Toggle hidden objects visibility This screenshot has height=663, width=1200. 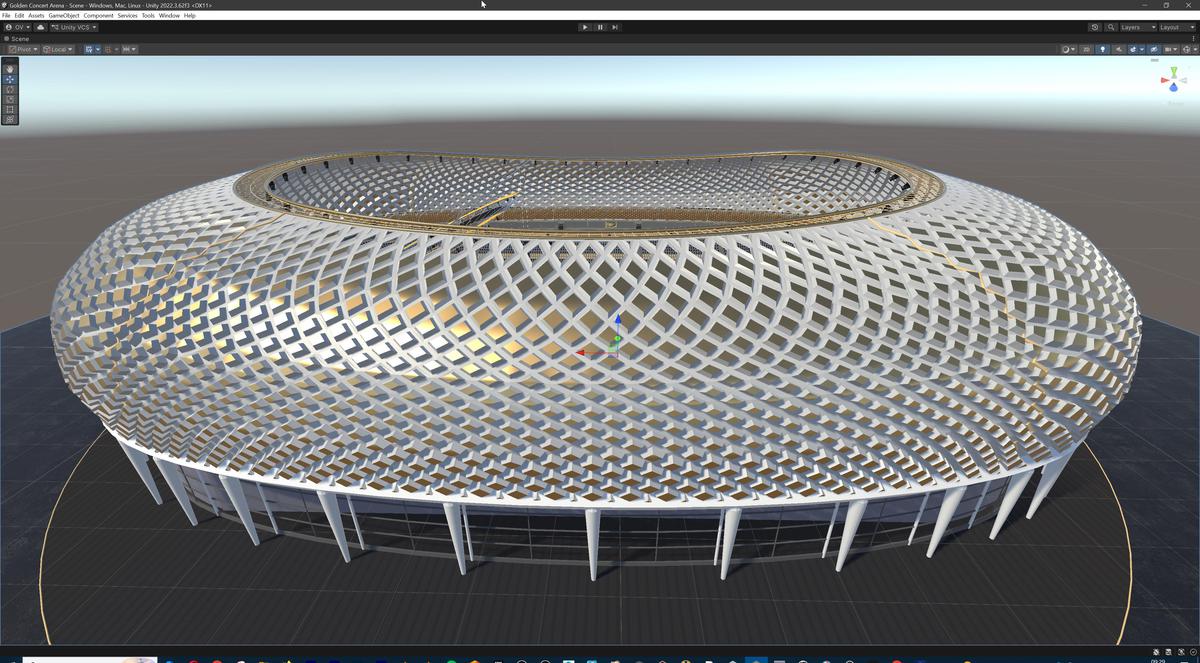click(x=1154, y=49)
